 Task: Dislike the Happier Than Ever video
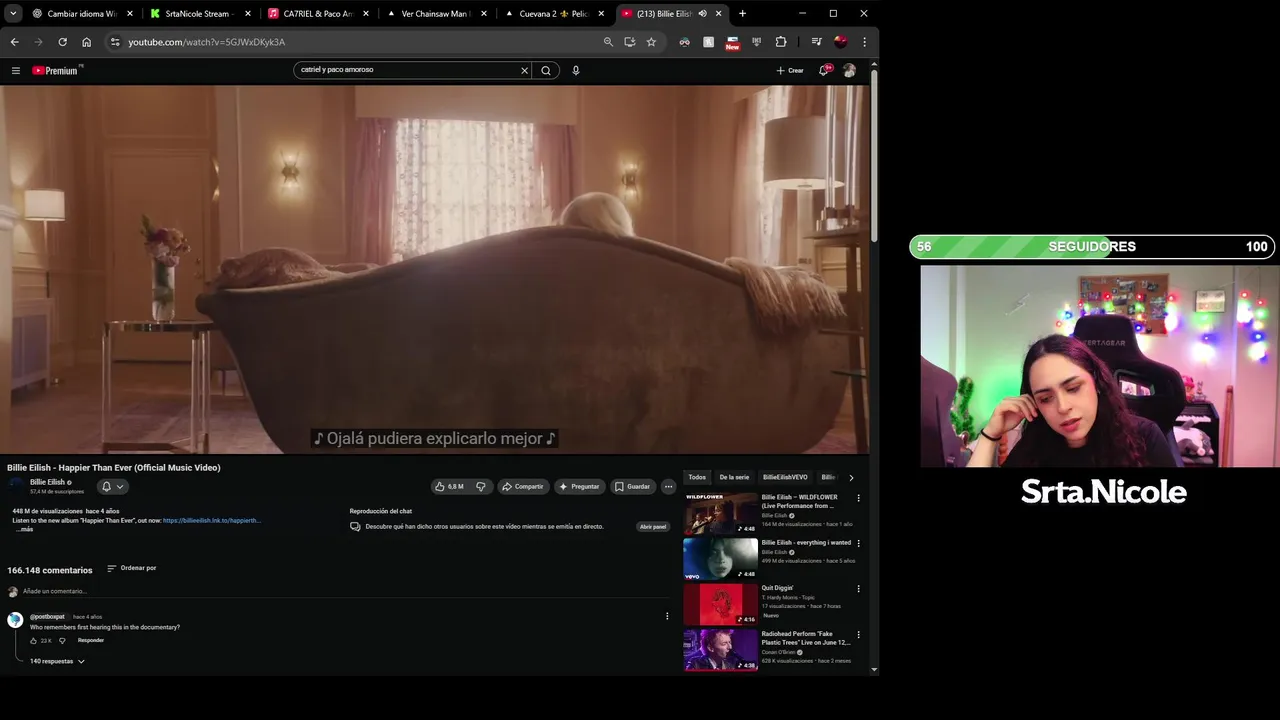coord(481,486)
